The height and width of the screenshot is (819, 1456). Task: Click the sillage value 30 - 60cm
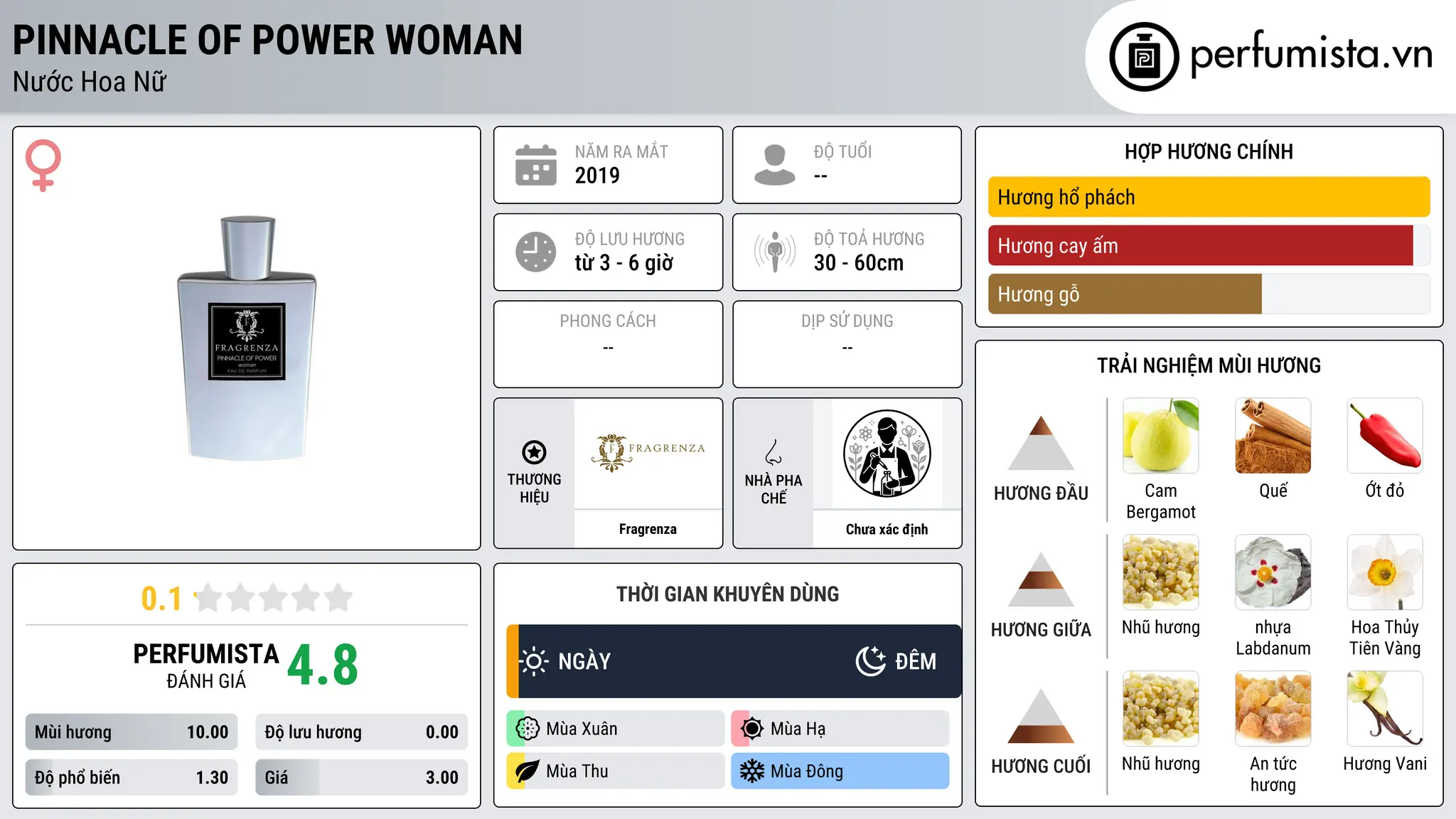(x=859, y=263)
